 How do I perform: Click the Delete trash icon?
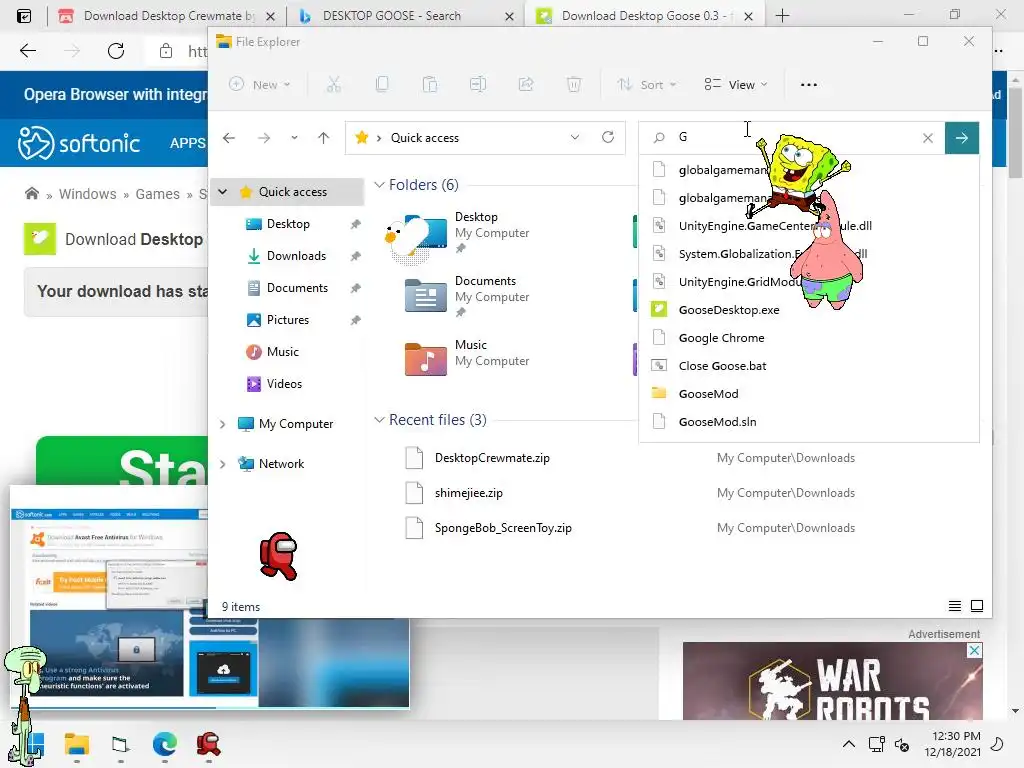573,84
